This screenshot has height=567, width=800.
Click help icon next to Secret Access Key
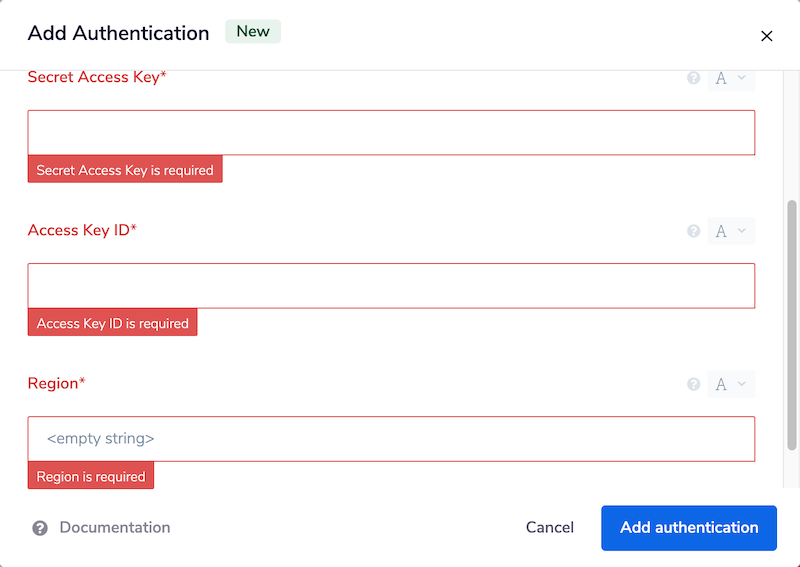point(694,78)
